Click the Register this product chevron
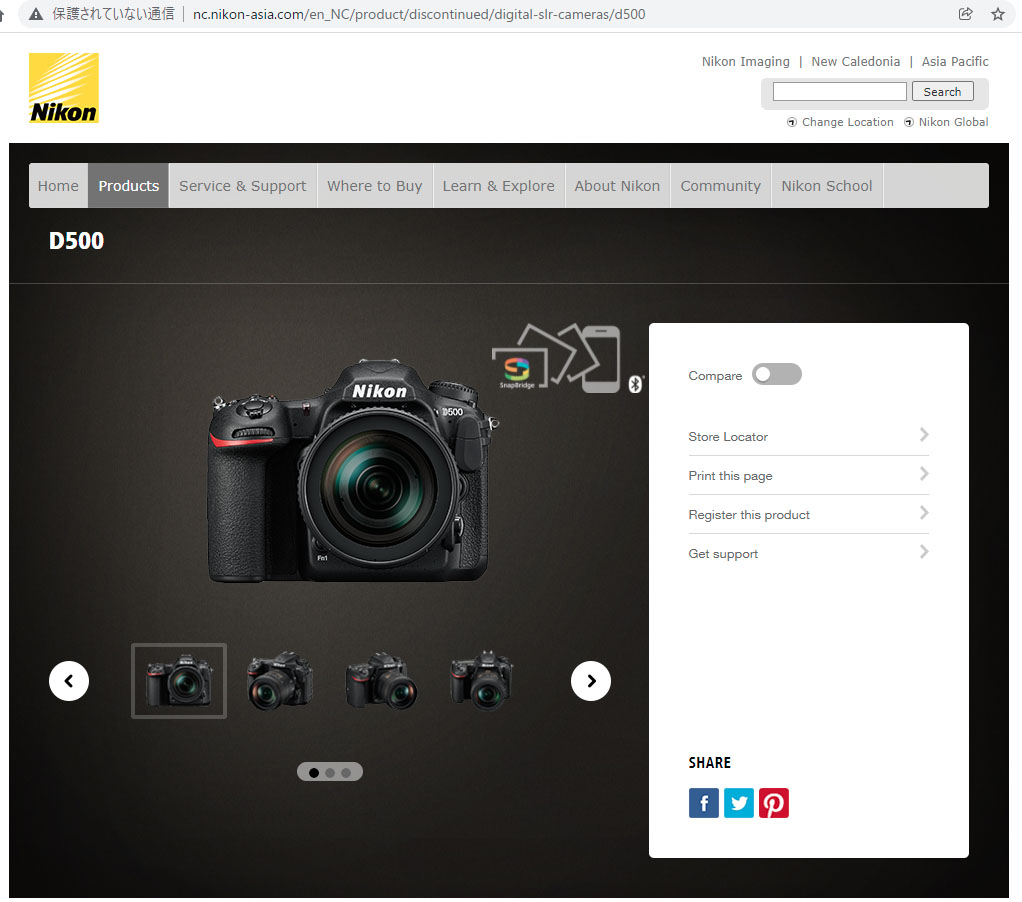Screen dimensions: 1022x902 coord(924,513)
